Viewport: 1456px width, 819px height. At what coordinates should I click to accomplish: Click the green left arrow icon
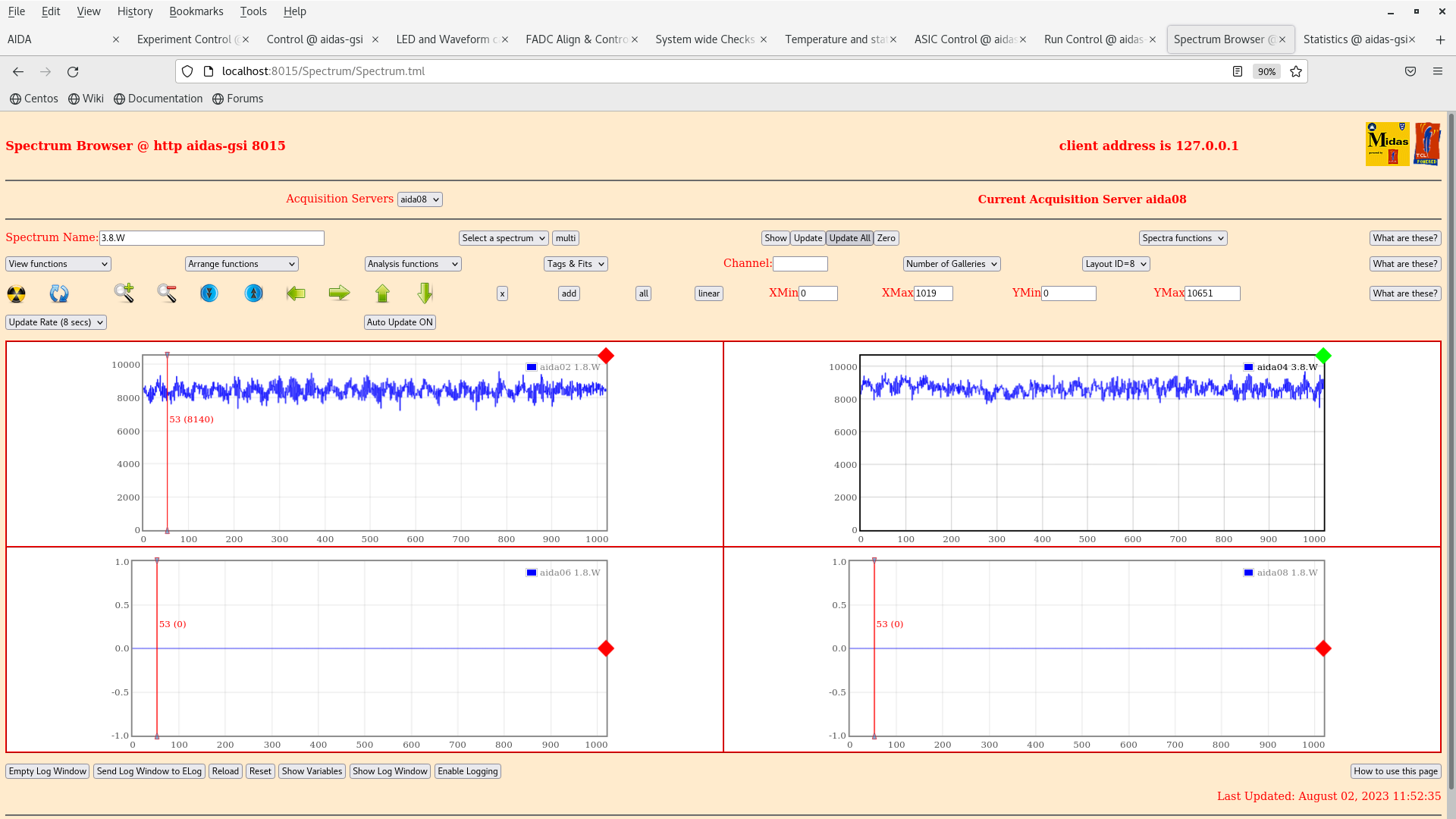point(296,293)
